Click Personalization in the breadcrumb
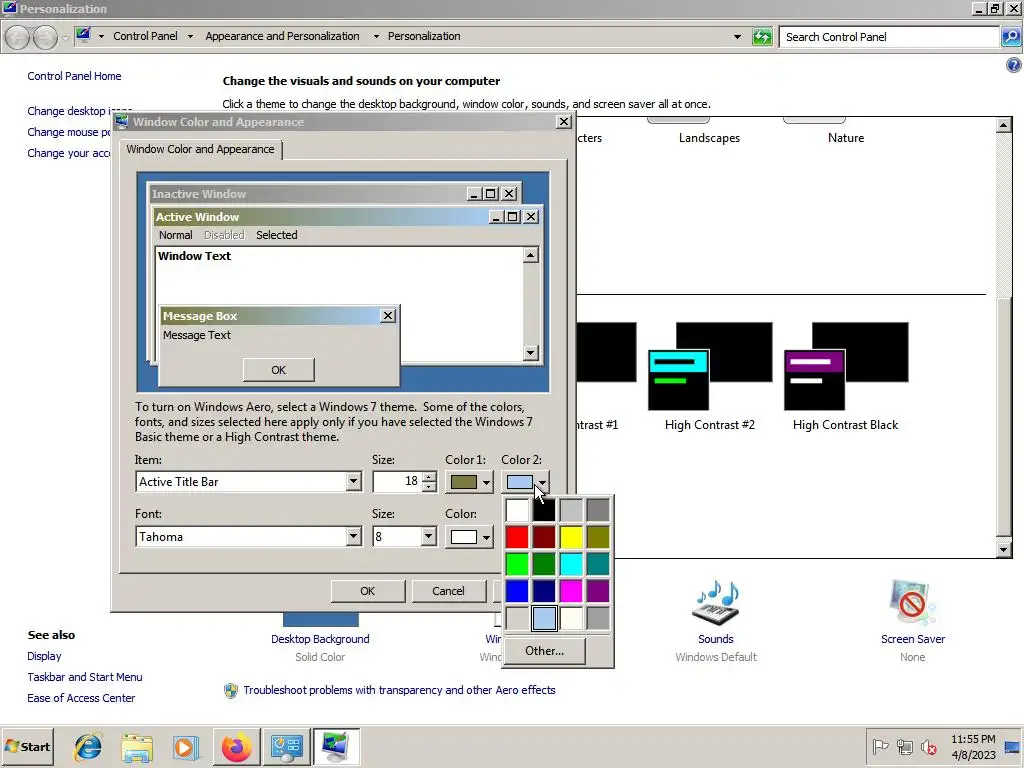Viewport: 1024px width, 768px height. 424,37
